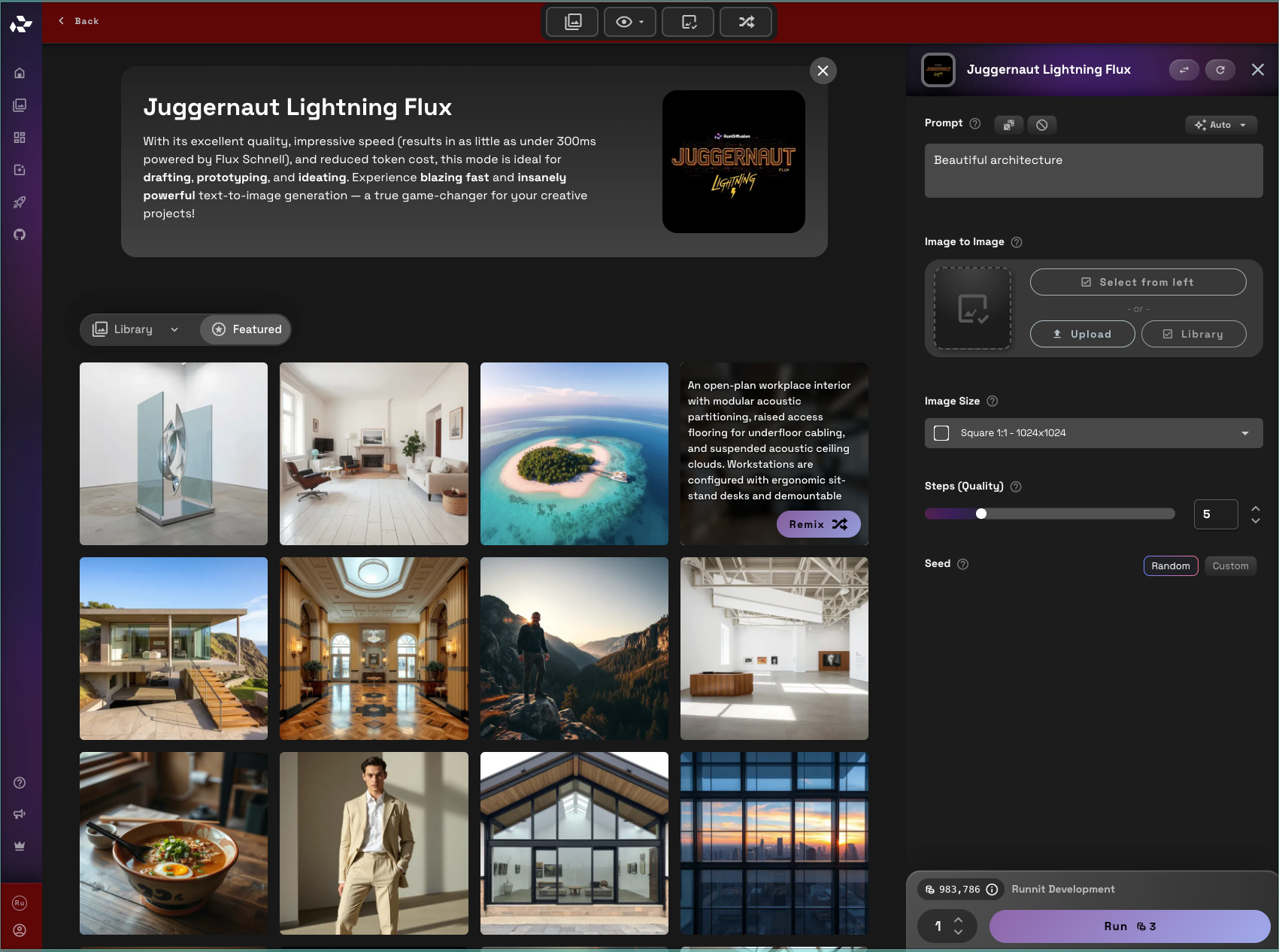Open the Image Size dropdown
Screen dimensions: 1279x952
point(1093,433)
